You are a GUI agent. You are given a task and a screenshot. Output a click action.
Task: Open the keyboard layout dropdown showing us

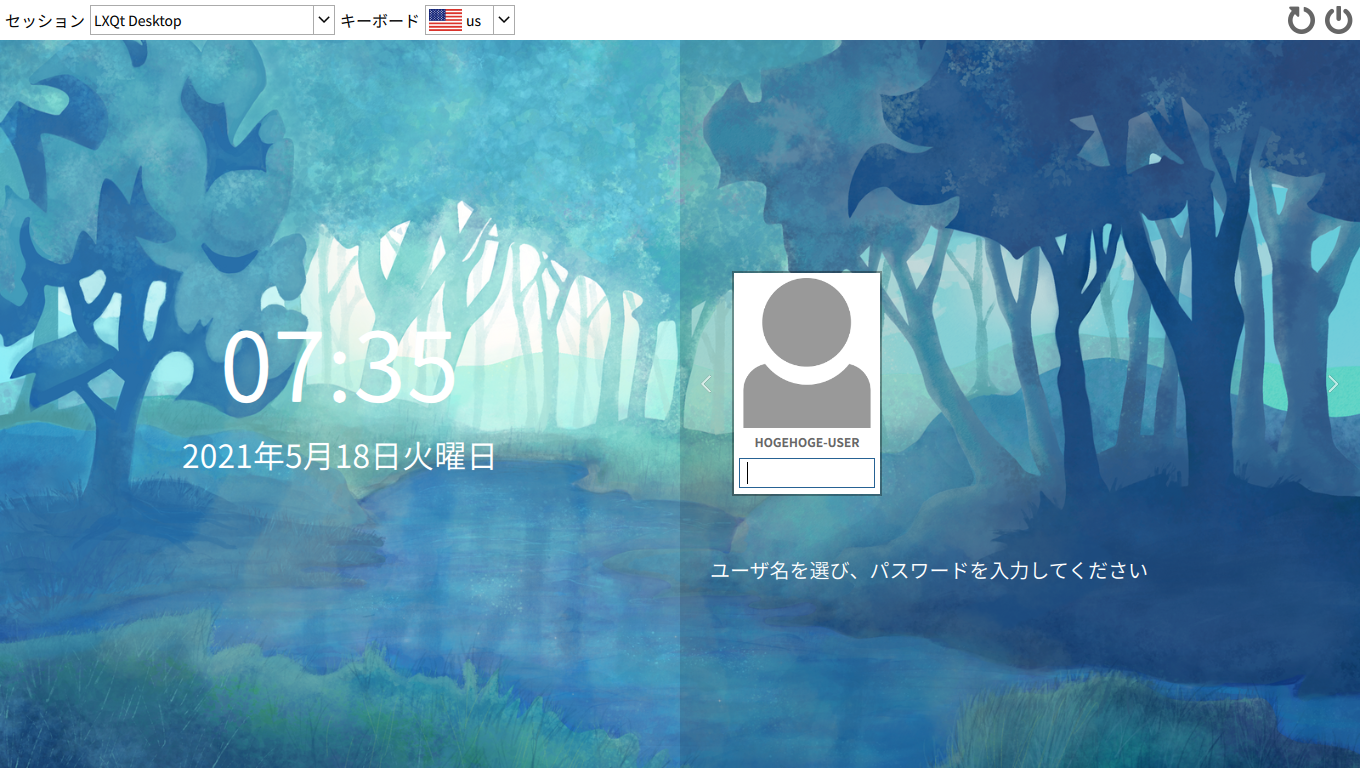tap(470, 20)
